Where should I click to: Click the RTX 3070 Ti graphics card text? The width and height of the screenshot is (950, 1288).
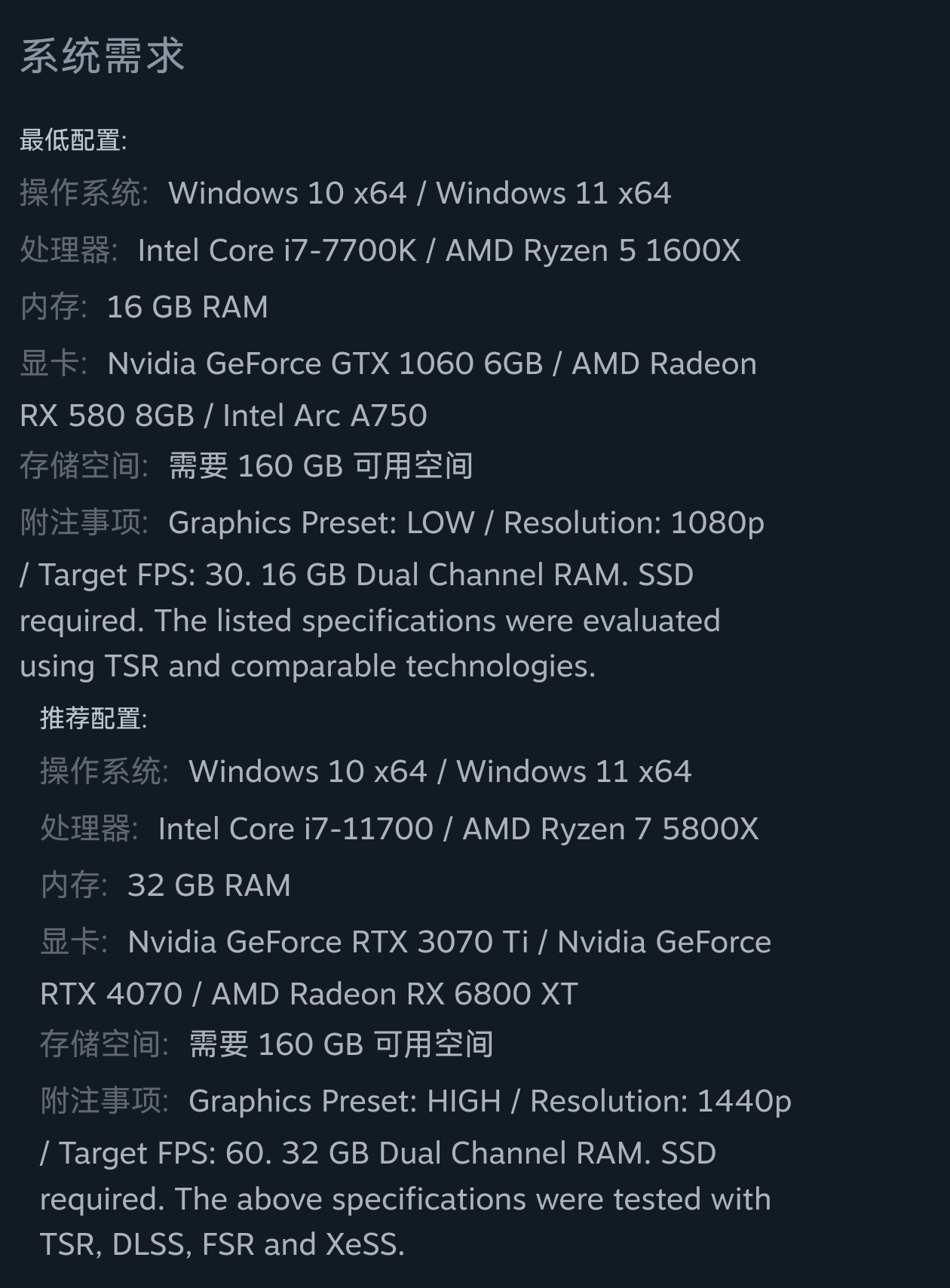(x=328, y=942)
